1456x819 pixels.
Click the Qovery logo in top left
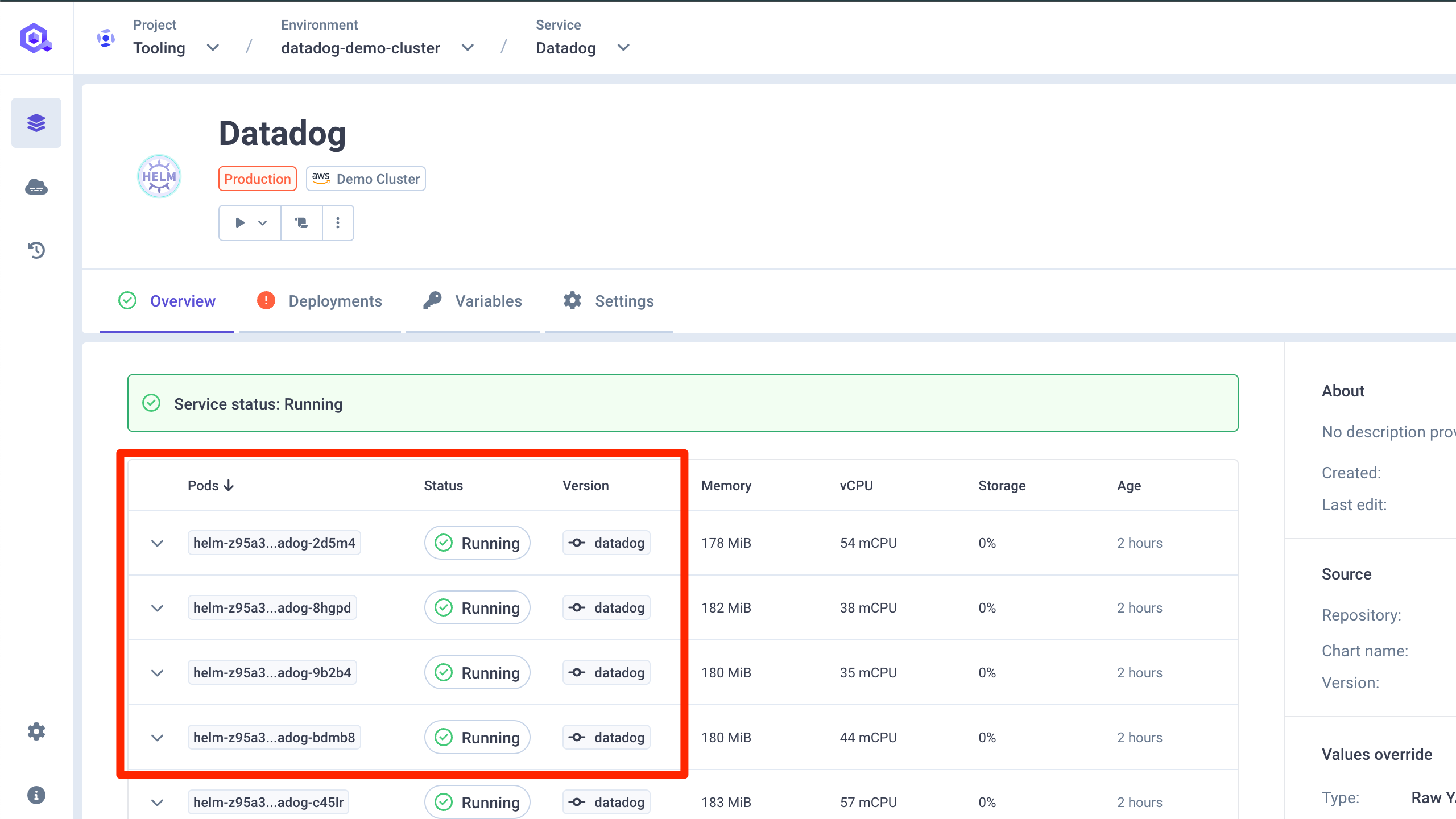36,38
